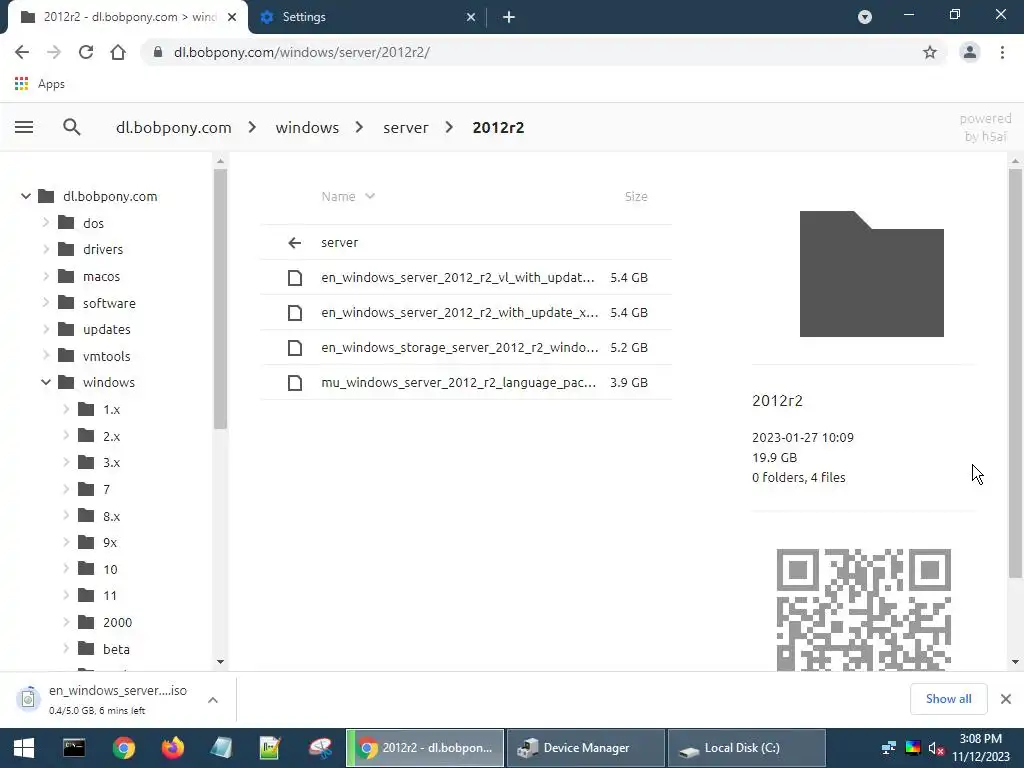Screen dimensions: 1024x768
Task: Close the Settings tab
Action: tap(471, 17)
